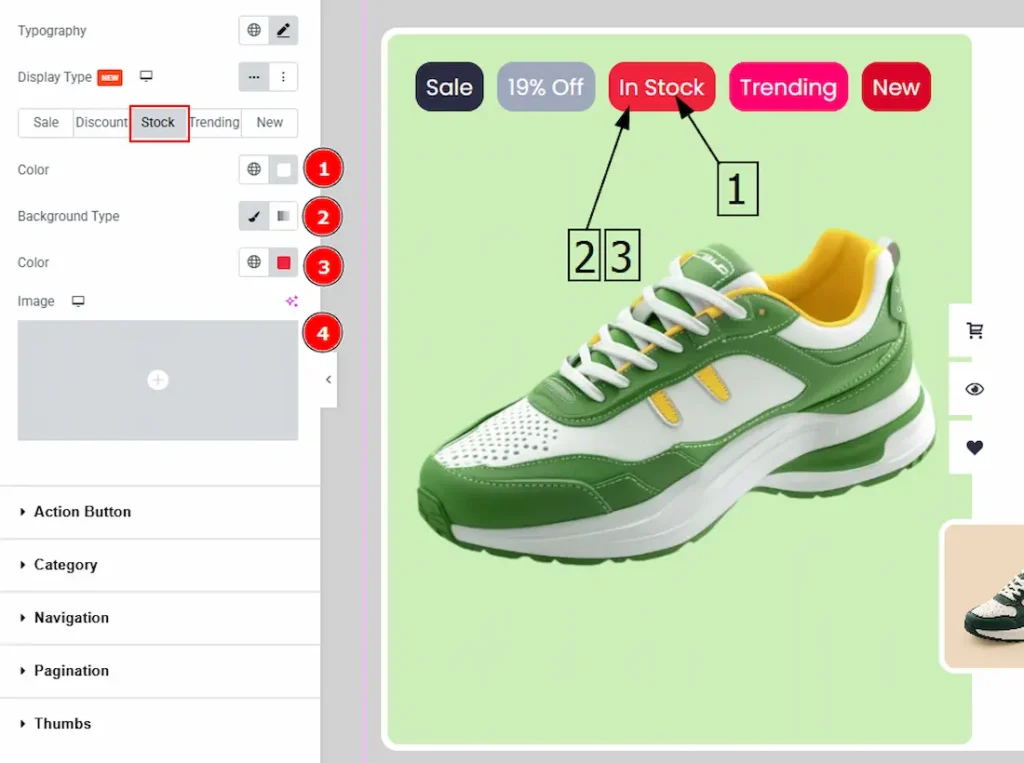Expand the Navigation section
Viewport: 1024px width, 763px height.
(x=71, y=618)
